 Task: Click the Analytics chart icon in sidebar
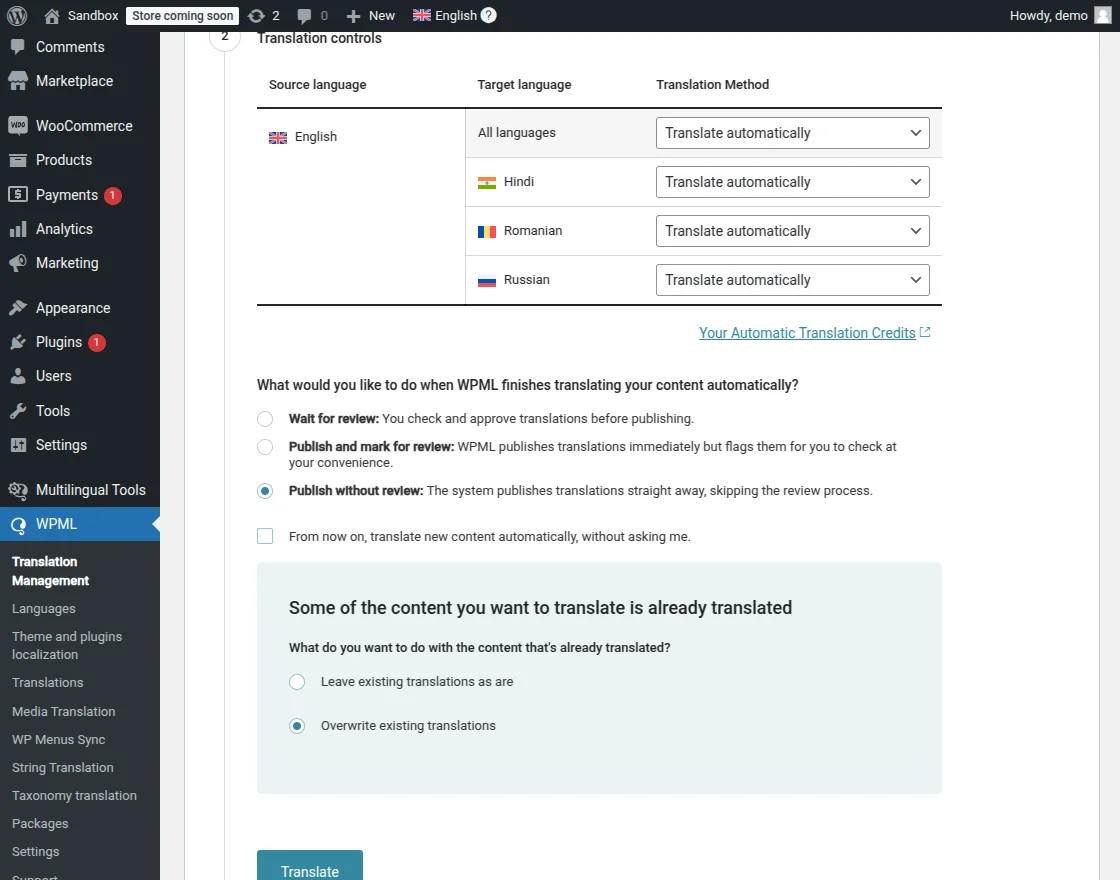click(20, 228)
